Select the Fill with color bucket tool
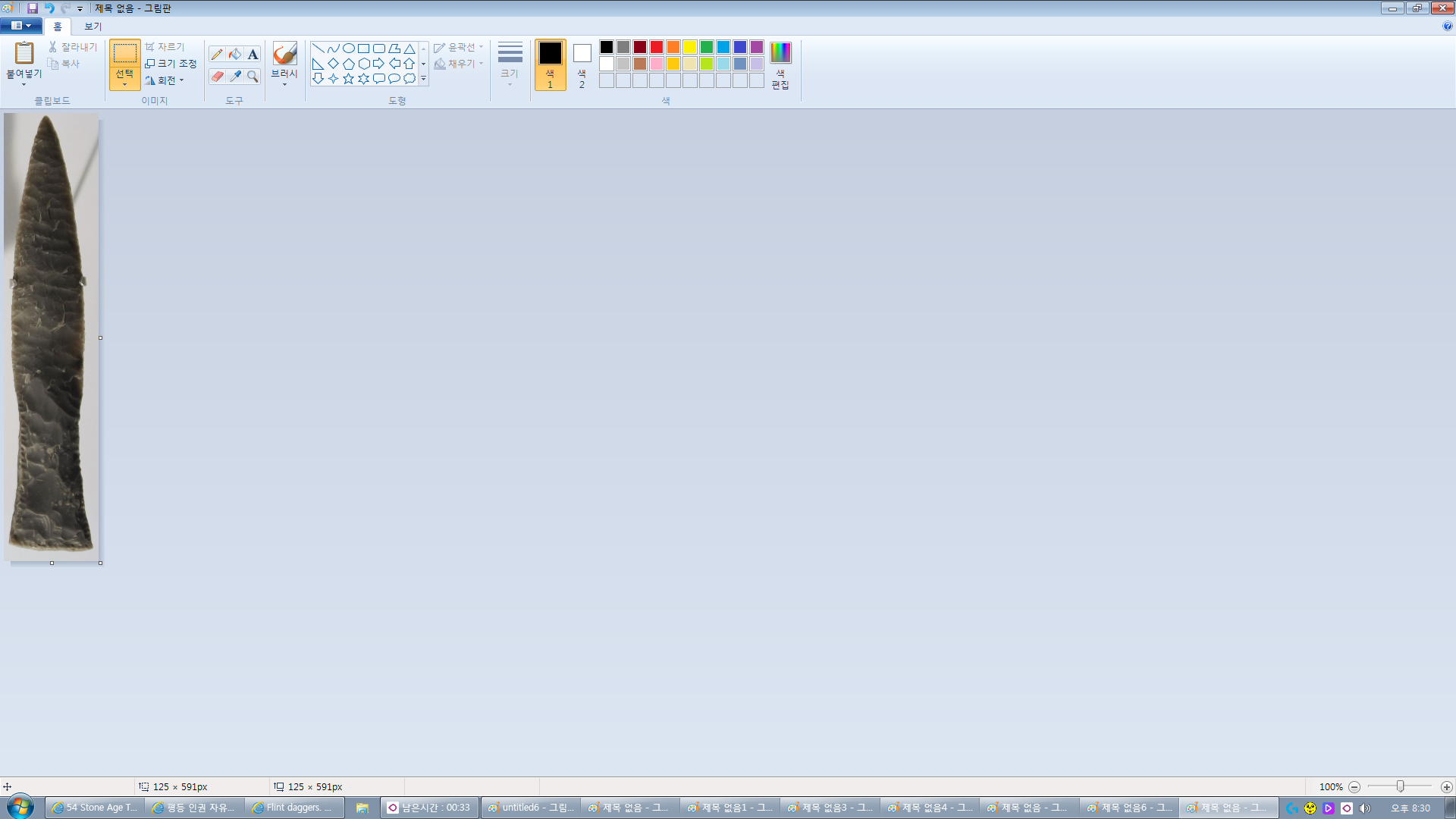This screenshot has height=819, width=1456. point(235,55)
